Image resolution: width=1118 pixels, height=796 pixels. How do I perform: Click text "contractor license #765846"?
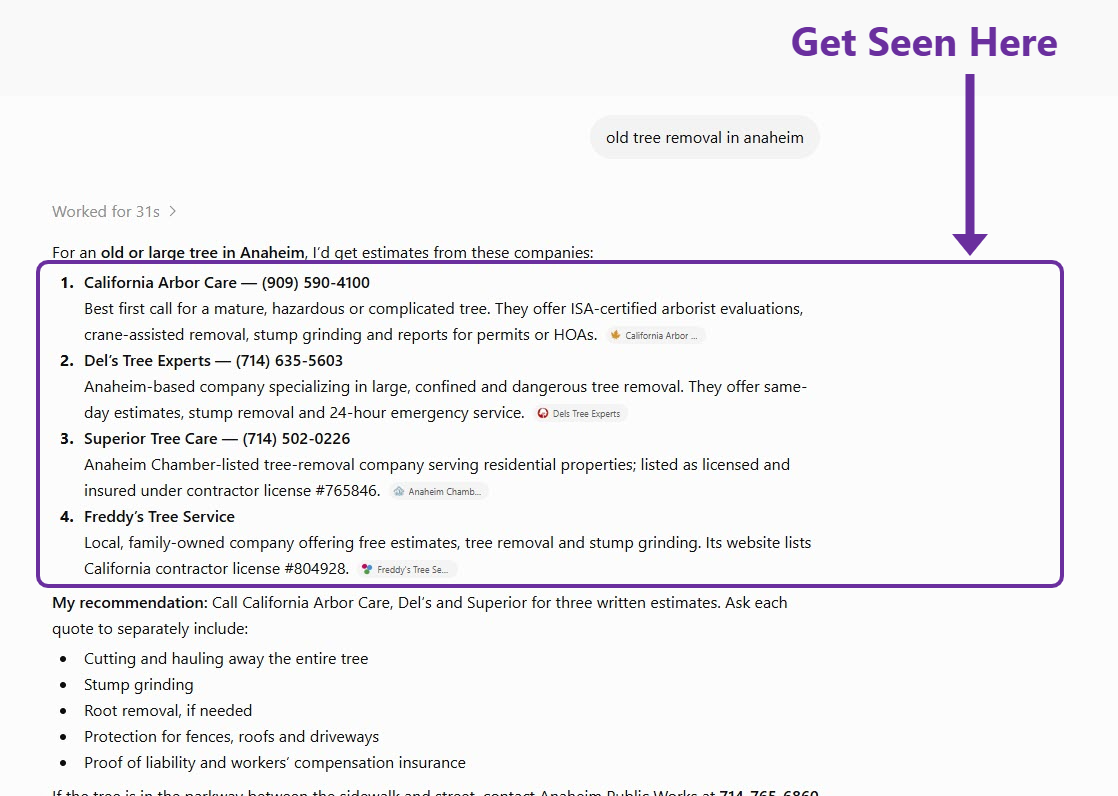click(284, 491)
